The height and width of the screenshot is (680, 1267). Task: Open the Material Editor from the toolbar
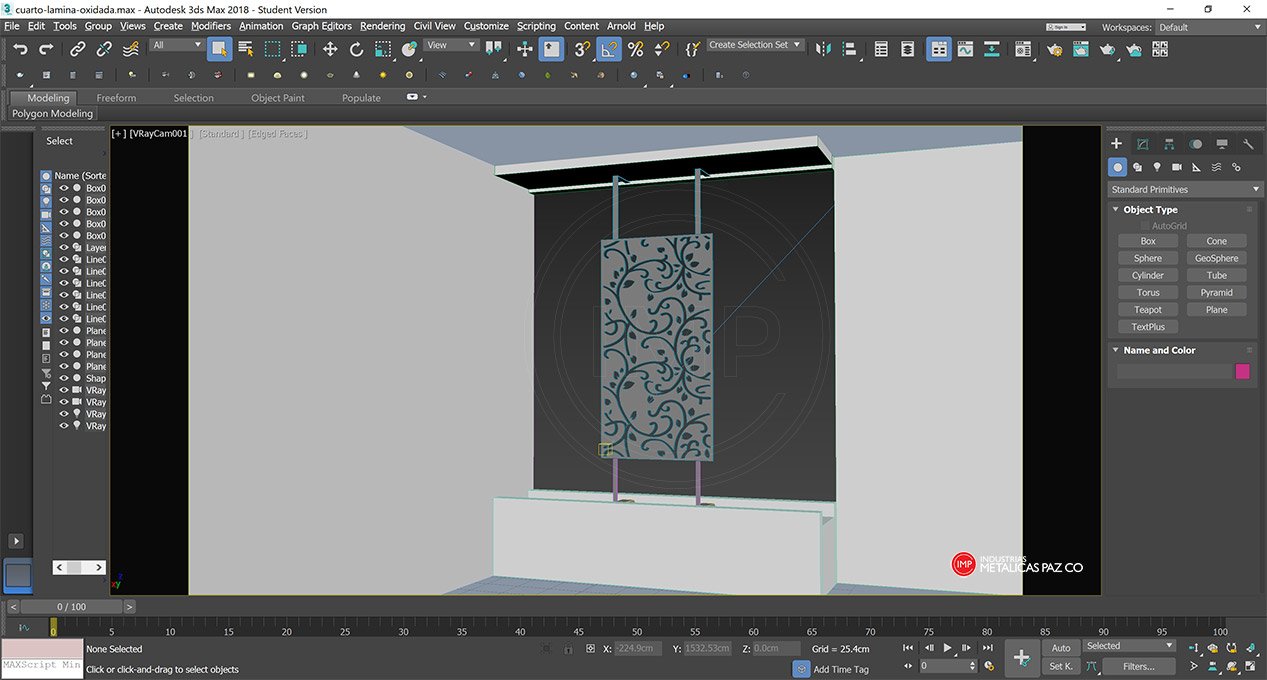[1022, 49]
